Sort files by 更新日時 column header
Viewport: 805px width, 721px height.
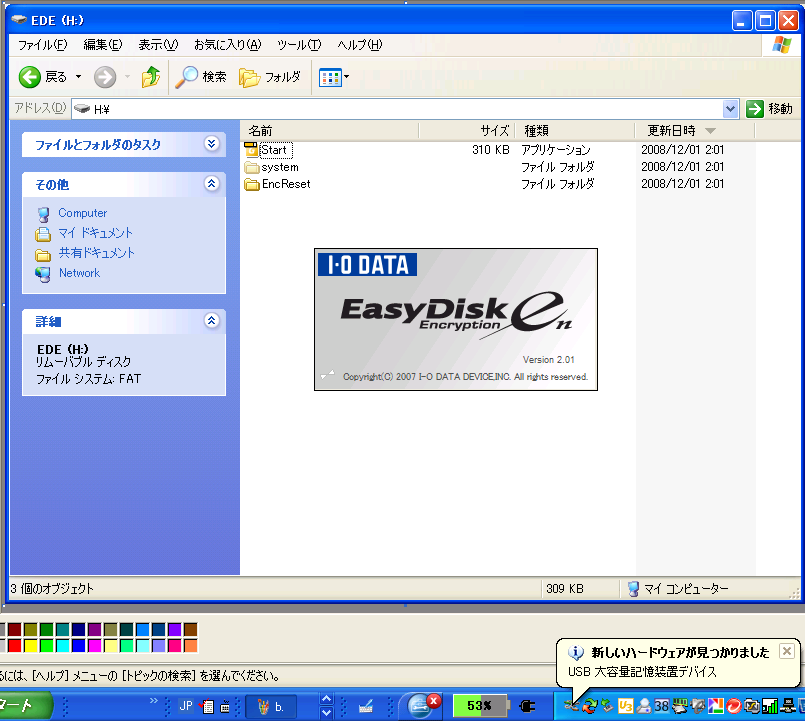670,131
